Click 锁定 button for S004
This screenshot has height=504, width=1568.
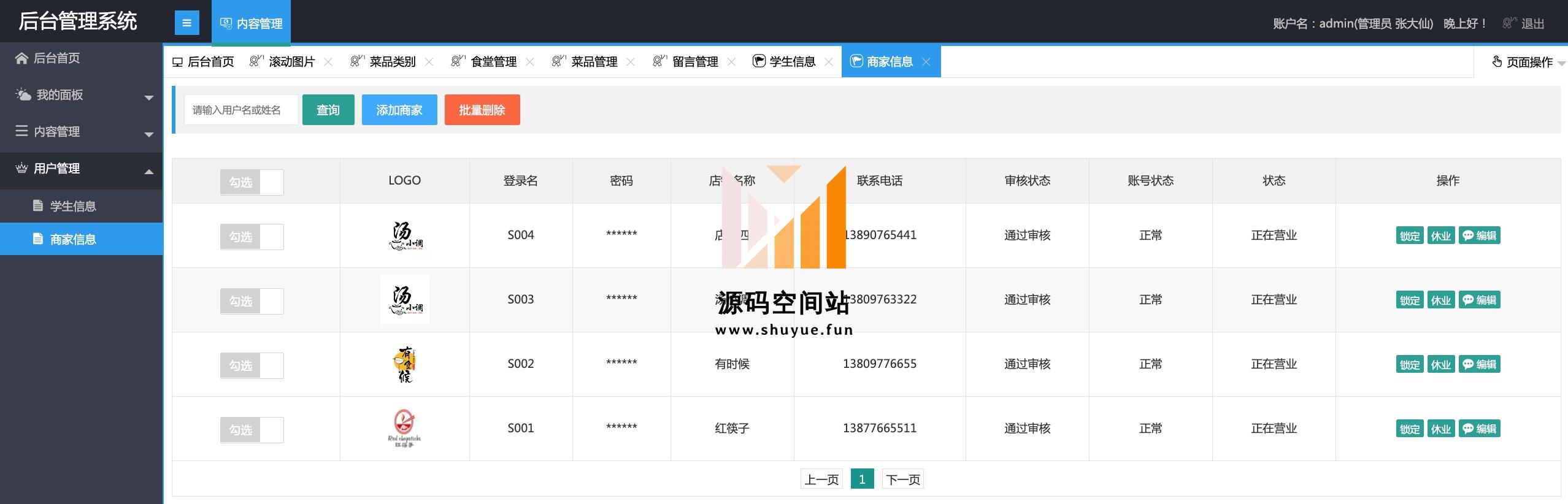coord(1410,235)
